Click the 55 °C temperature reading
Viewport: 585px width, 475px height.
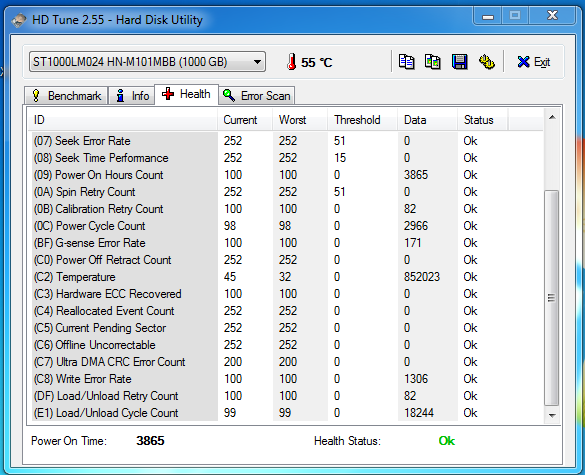point(317,62)
